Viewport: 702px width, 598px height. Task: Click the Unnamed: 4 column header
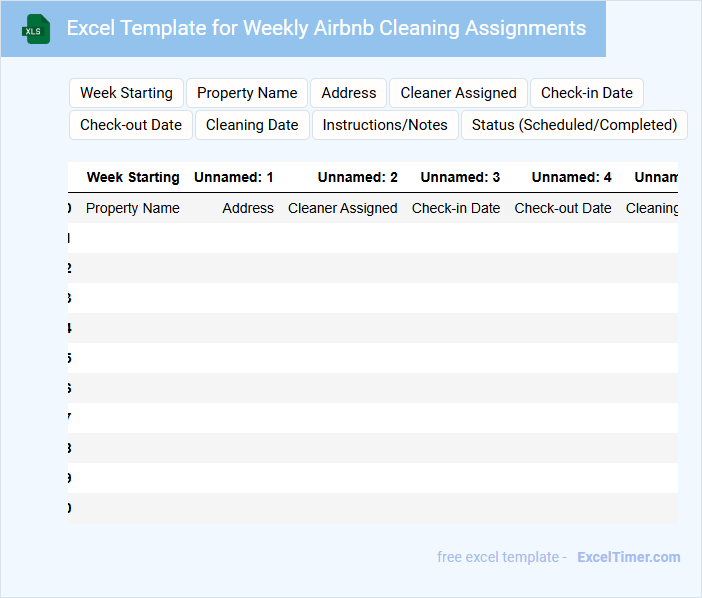pyautogui.click(x=572, y=177)
